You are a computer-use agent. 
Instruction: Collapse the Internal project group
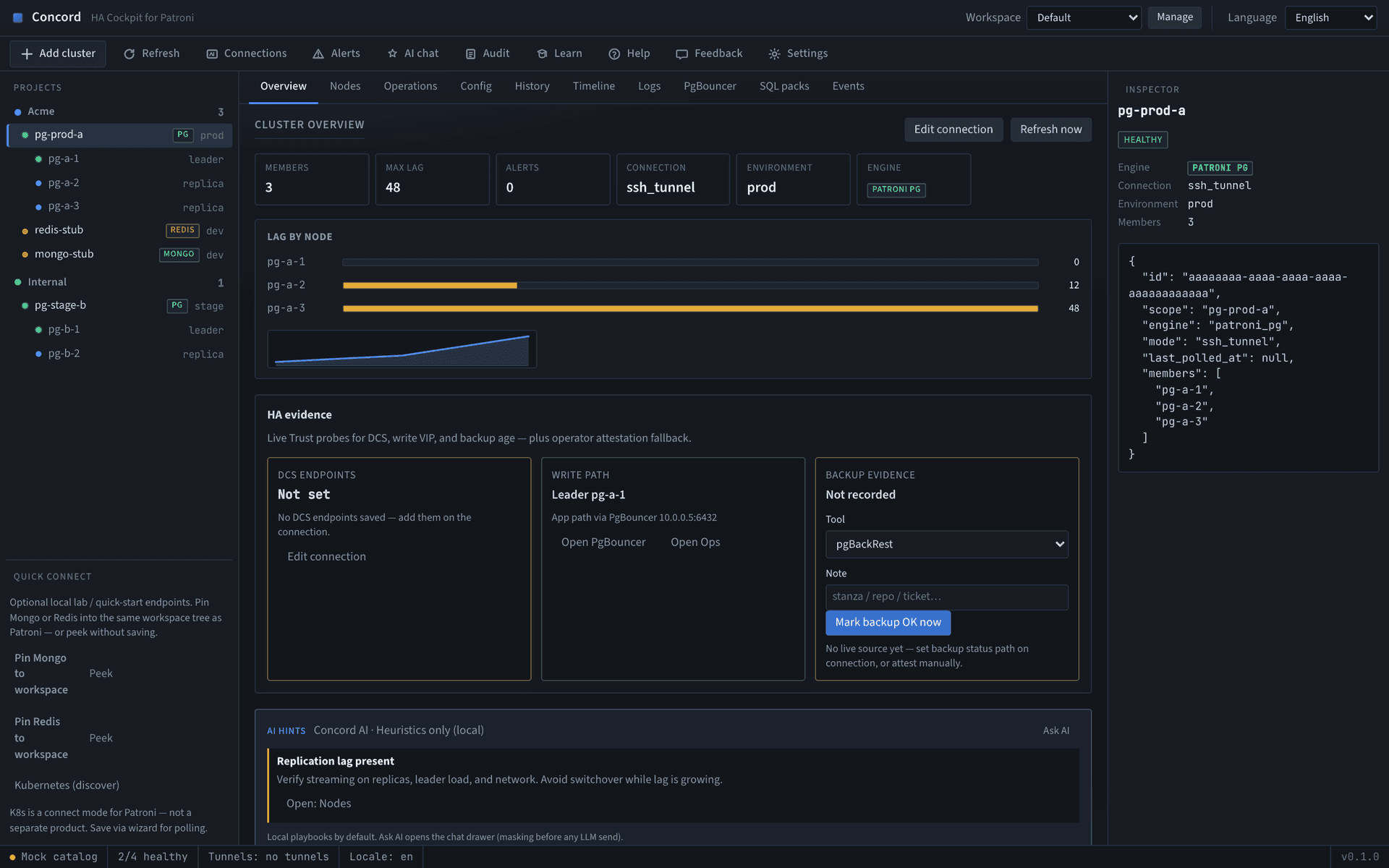119,282
